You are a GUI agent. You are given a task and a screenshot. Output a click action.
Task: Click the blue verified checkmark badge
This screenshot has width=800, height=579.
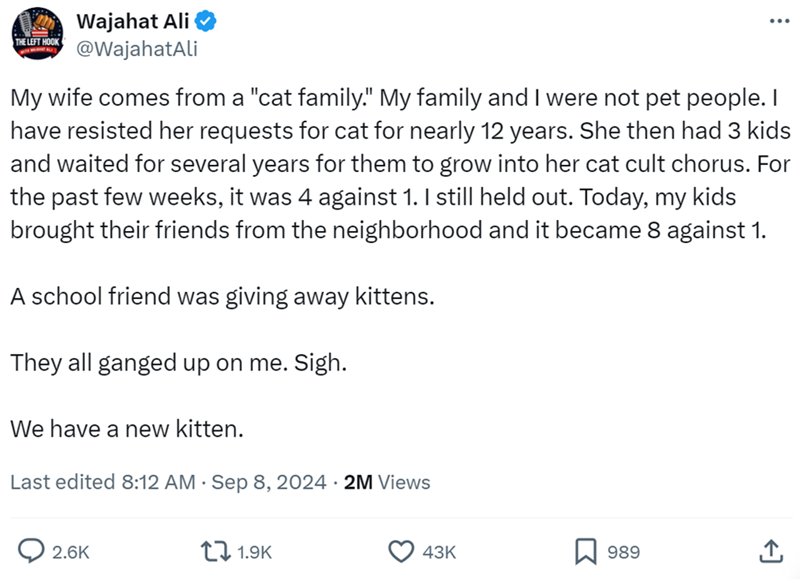(x=197, y=21)
